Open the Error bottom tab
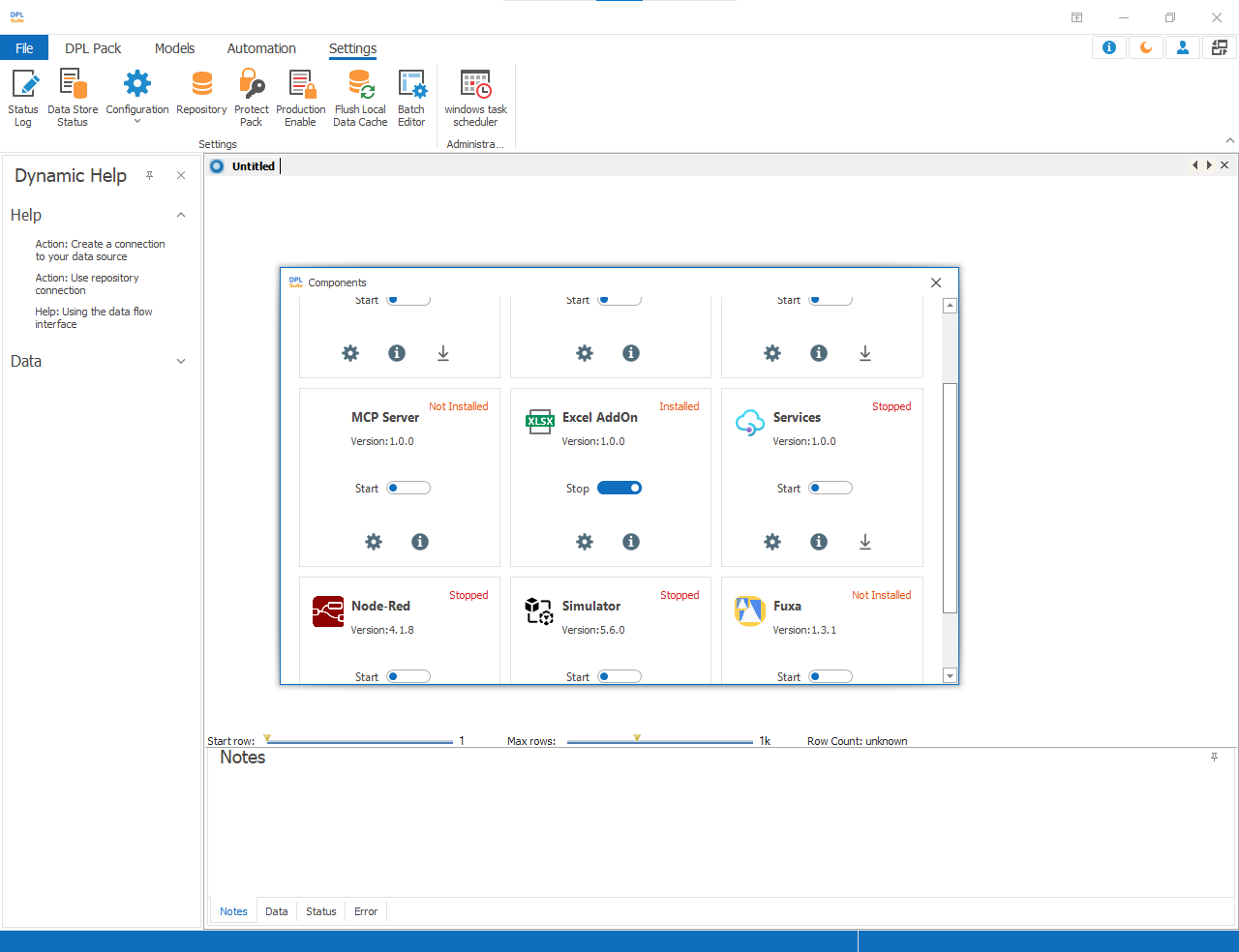 point(366,911)
